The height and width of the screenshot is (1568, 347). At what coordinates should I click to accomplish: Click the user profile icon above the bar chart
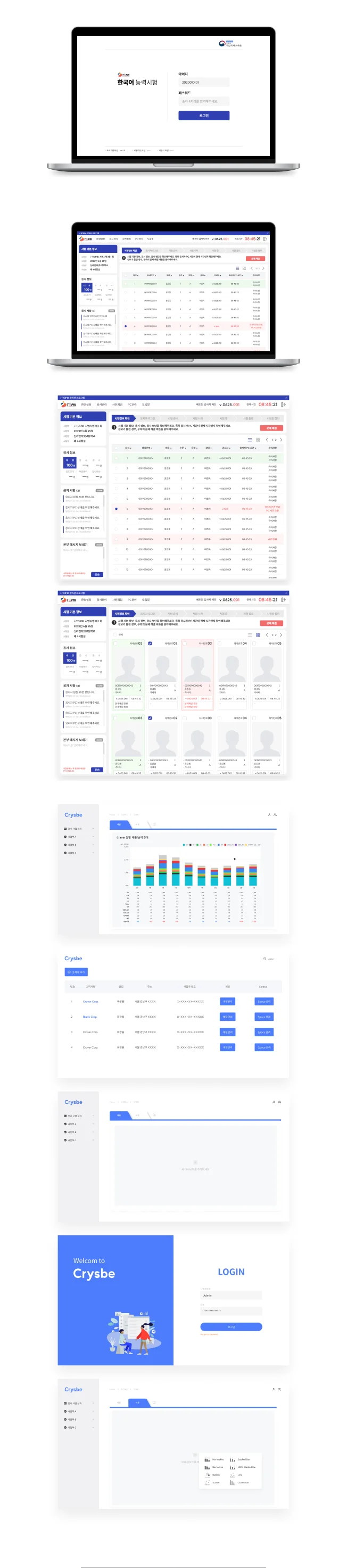pos(269,815)
